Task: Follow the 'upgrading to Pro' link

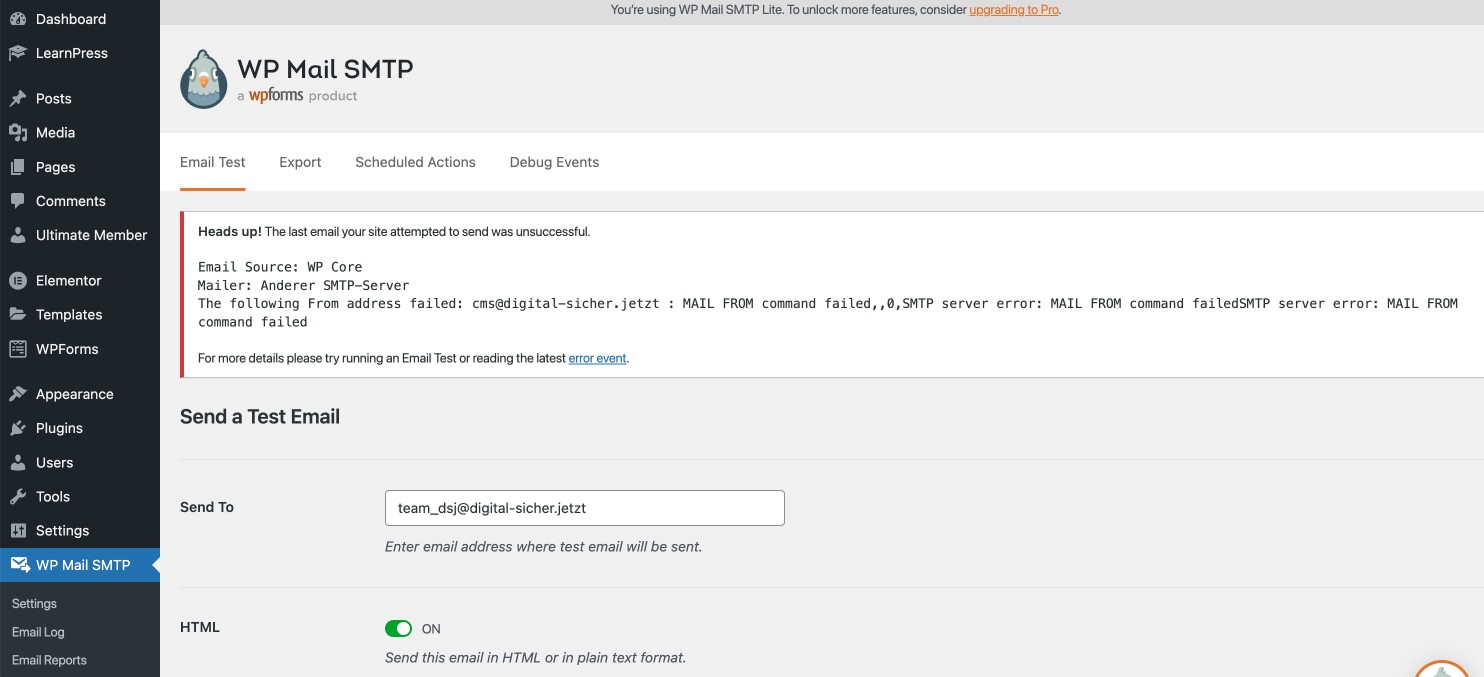Action: (x=1013, y=10)
